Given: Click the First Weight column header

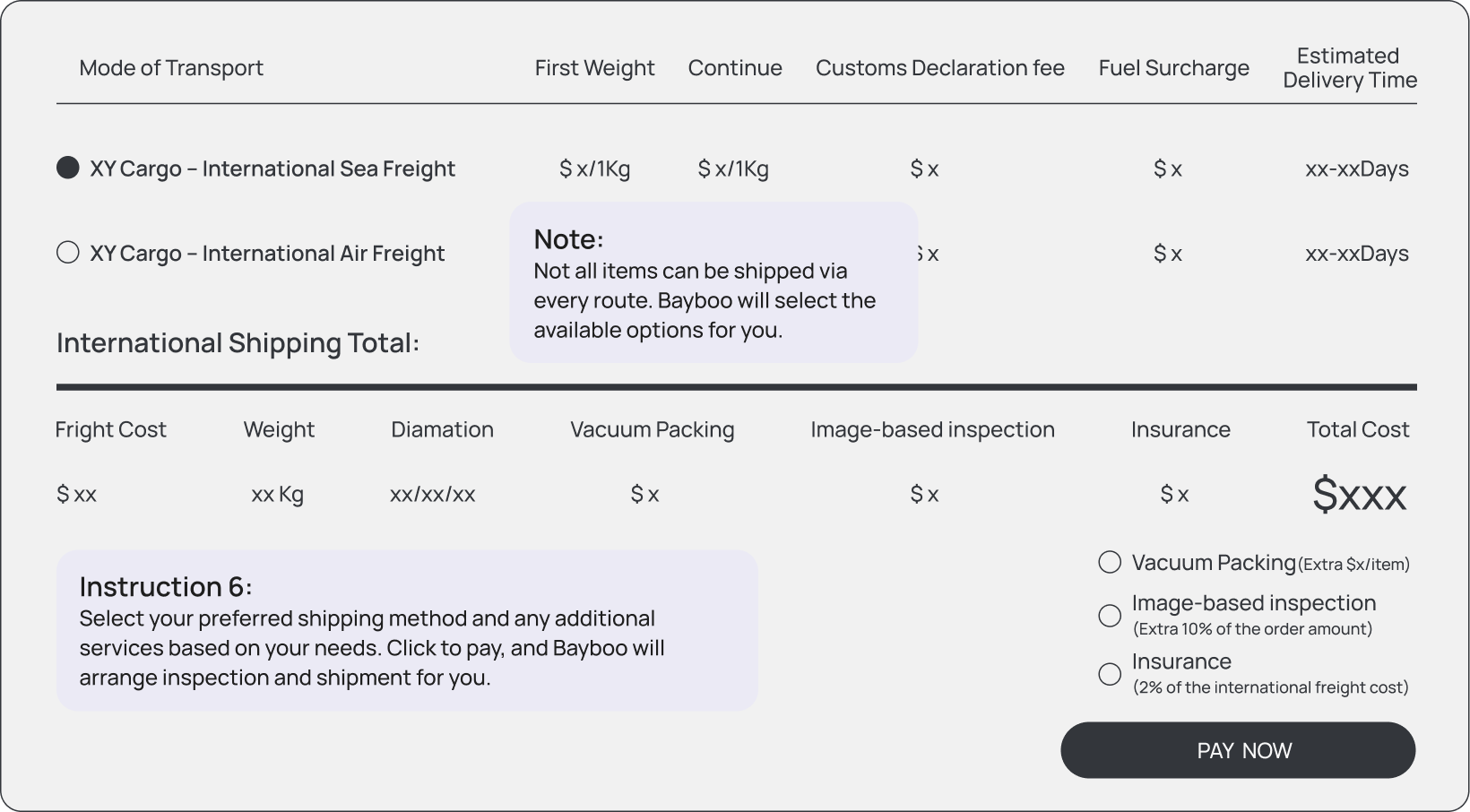Looking at the screenshot, I should (594, 68).
